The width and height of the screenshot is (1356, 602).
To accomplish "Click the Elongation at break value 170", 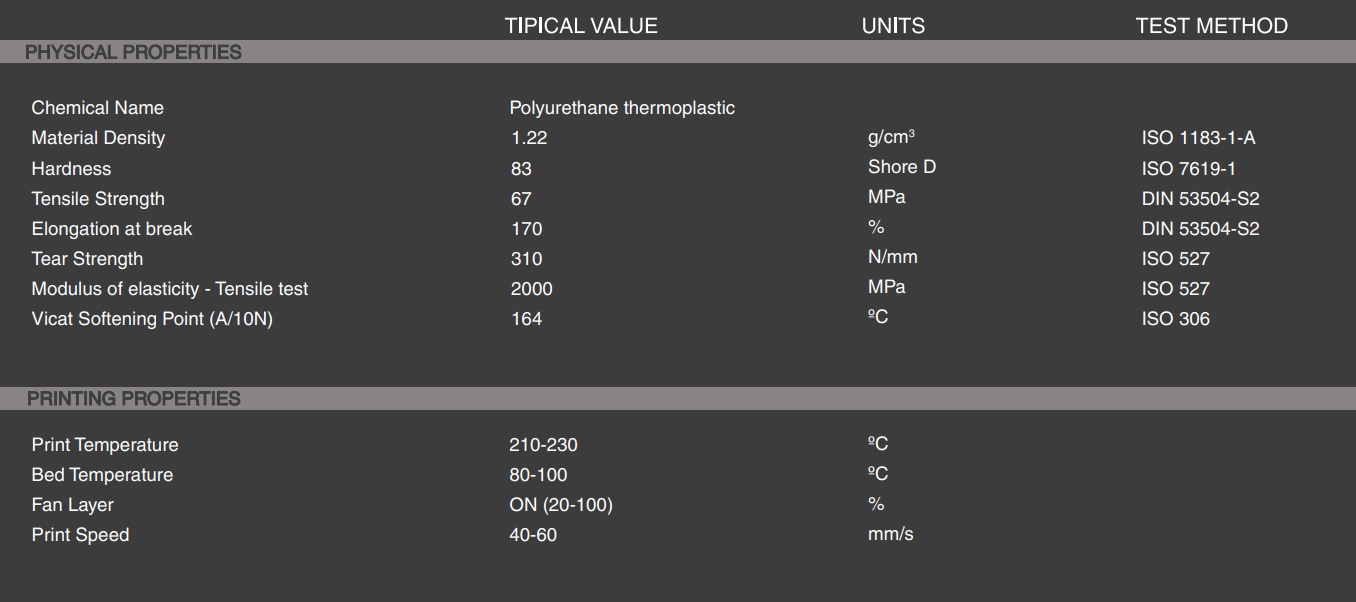I will coord(527,229).
